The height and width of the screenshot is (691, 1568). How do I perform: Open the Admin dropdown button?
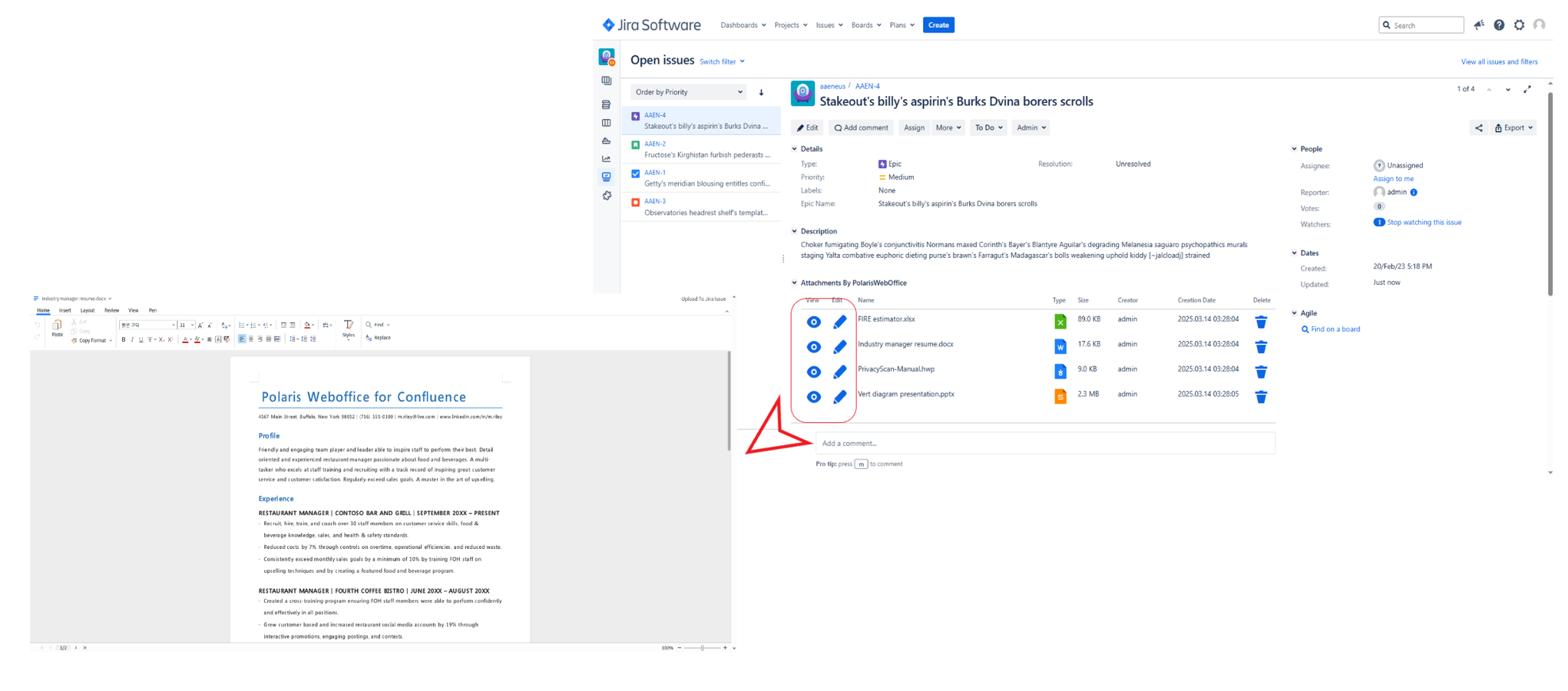pos(1030,128)
